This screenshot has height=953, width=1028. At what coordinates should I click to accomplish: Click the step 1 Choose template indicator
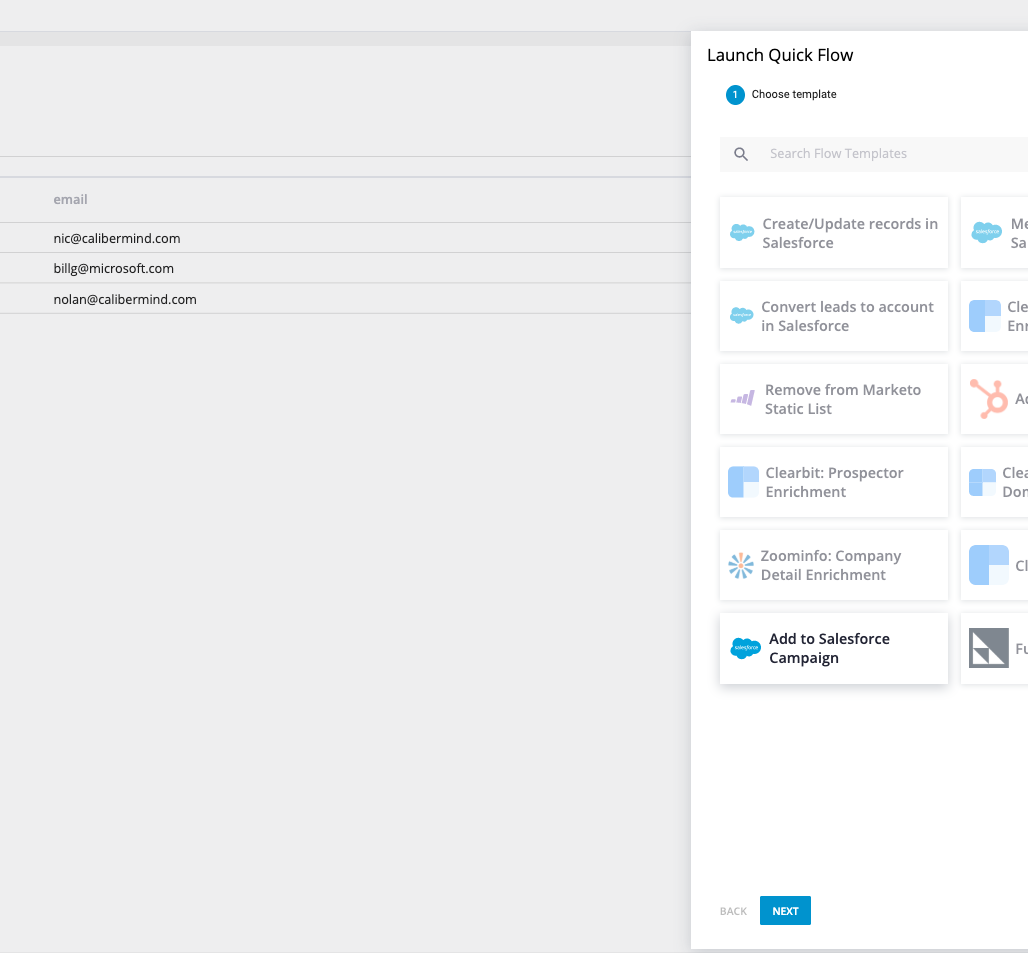[781, 94]
